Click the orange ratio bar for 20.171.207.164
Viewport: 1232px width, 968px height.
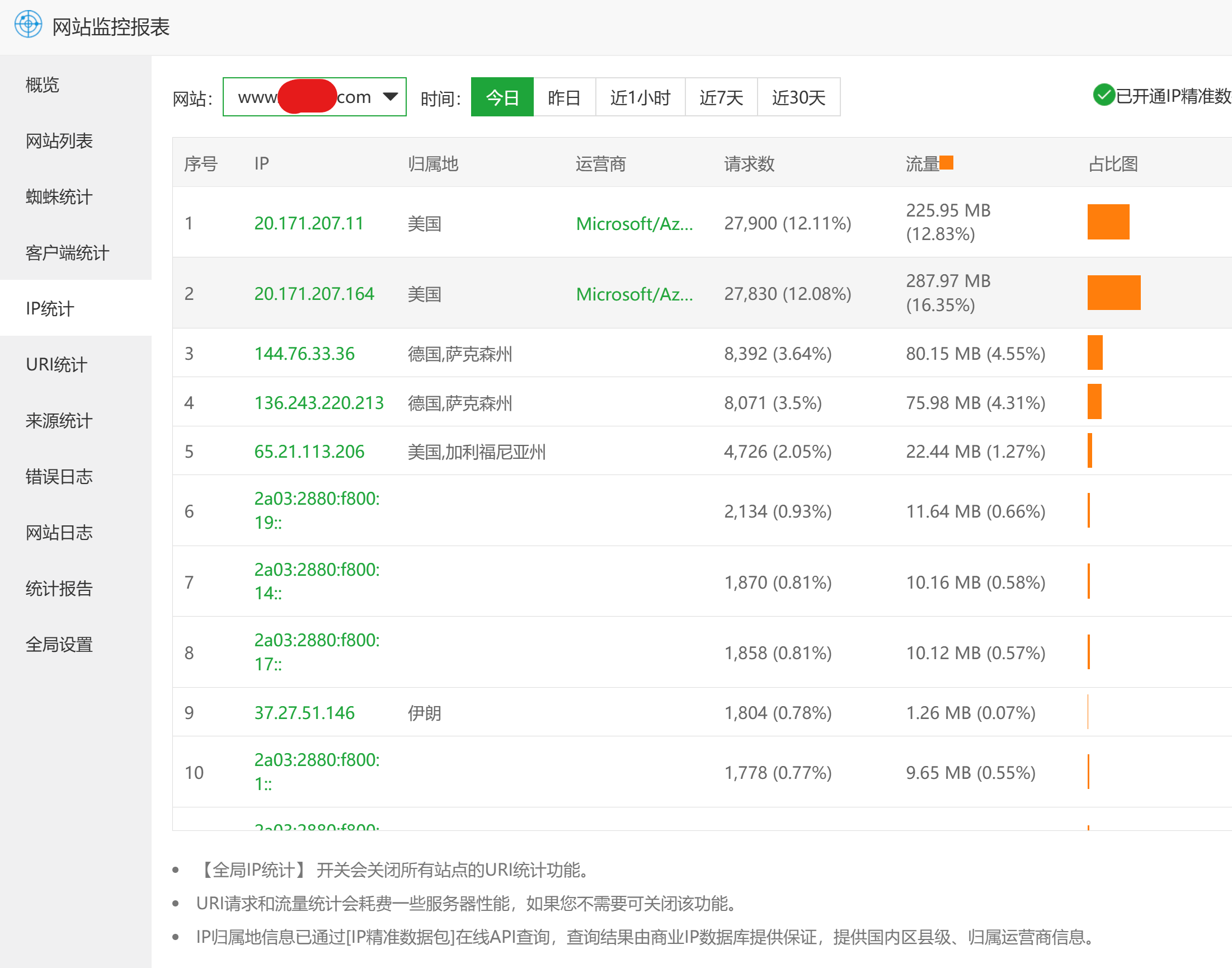click(x=1114, y=293)
